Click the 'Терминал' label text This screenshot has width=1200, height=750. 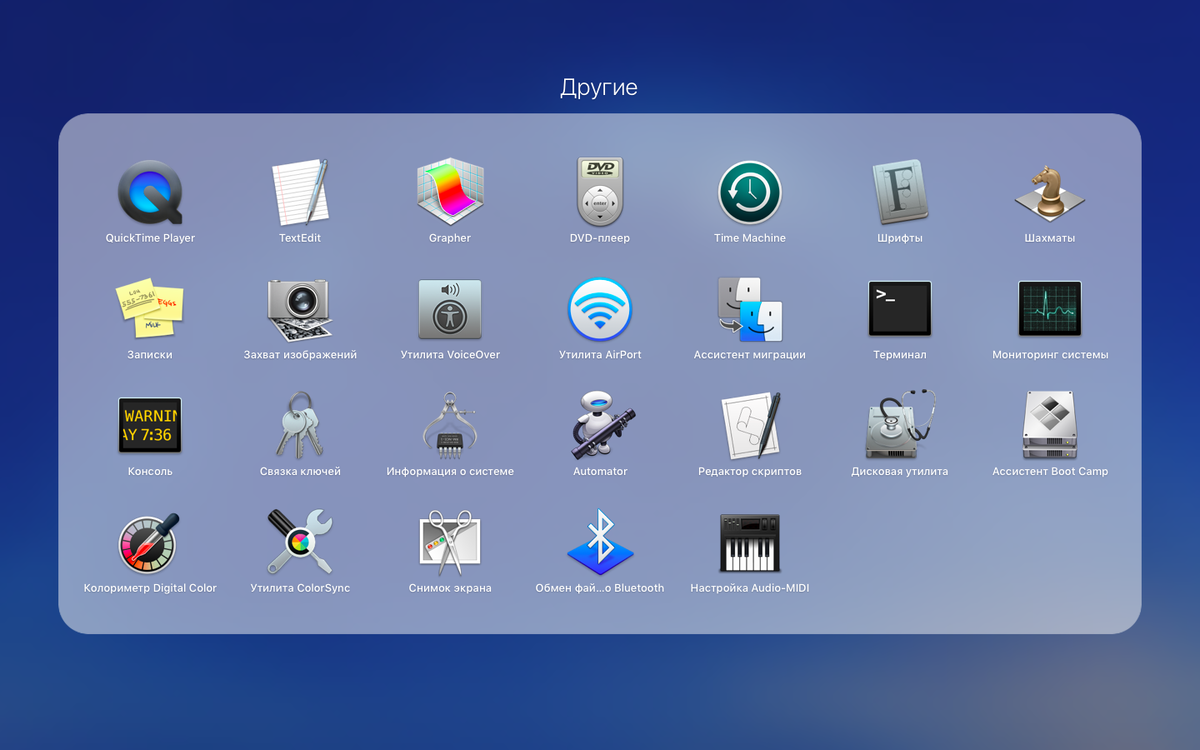[x=900, y=355]
